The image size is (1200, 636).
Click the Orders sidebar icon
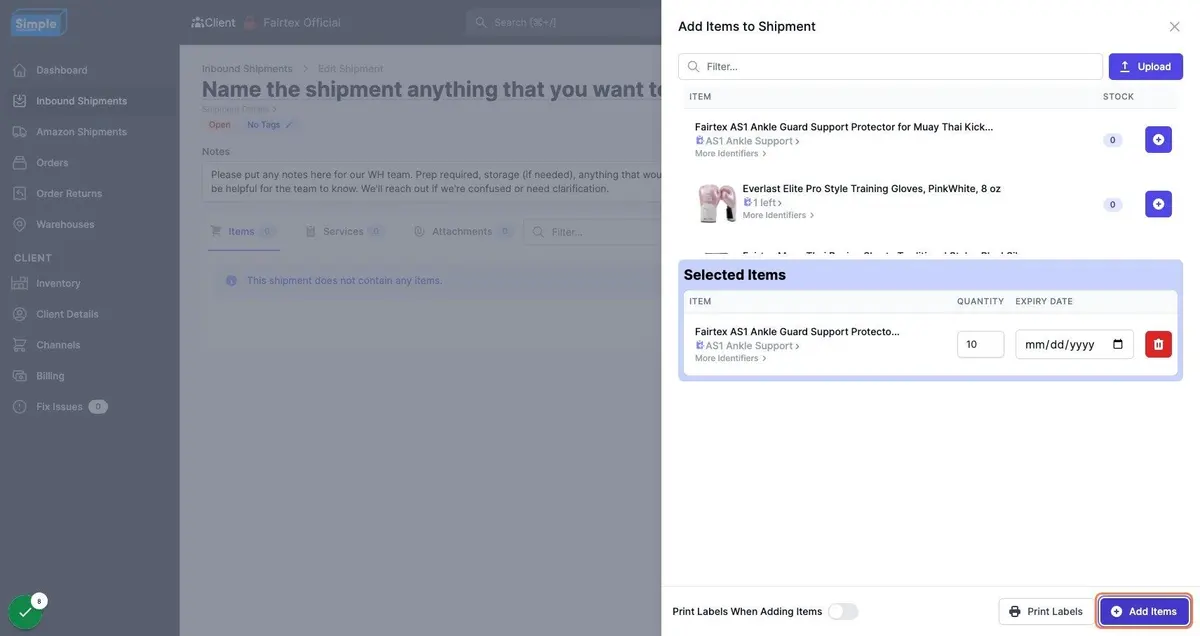(19, 163)
